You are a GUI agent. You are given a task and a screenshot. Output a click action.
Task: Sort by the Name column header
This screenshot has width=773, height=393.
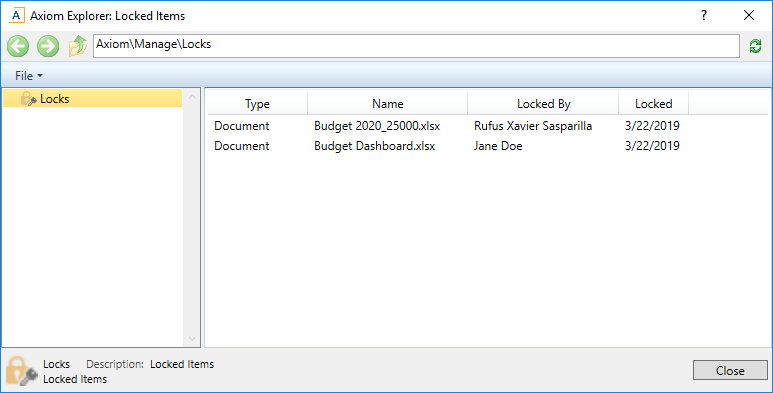(x=387, y=104)
